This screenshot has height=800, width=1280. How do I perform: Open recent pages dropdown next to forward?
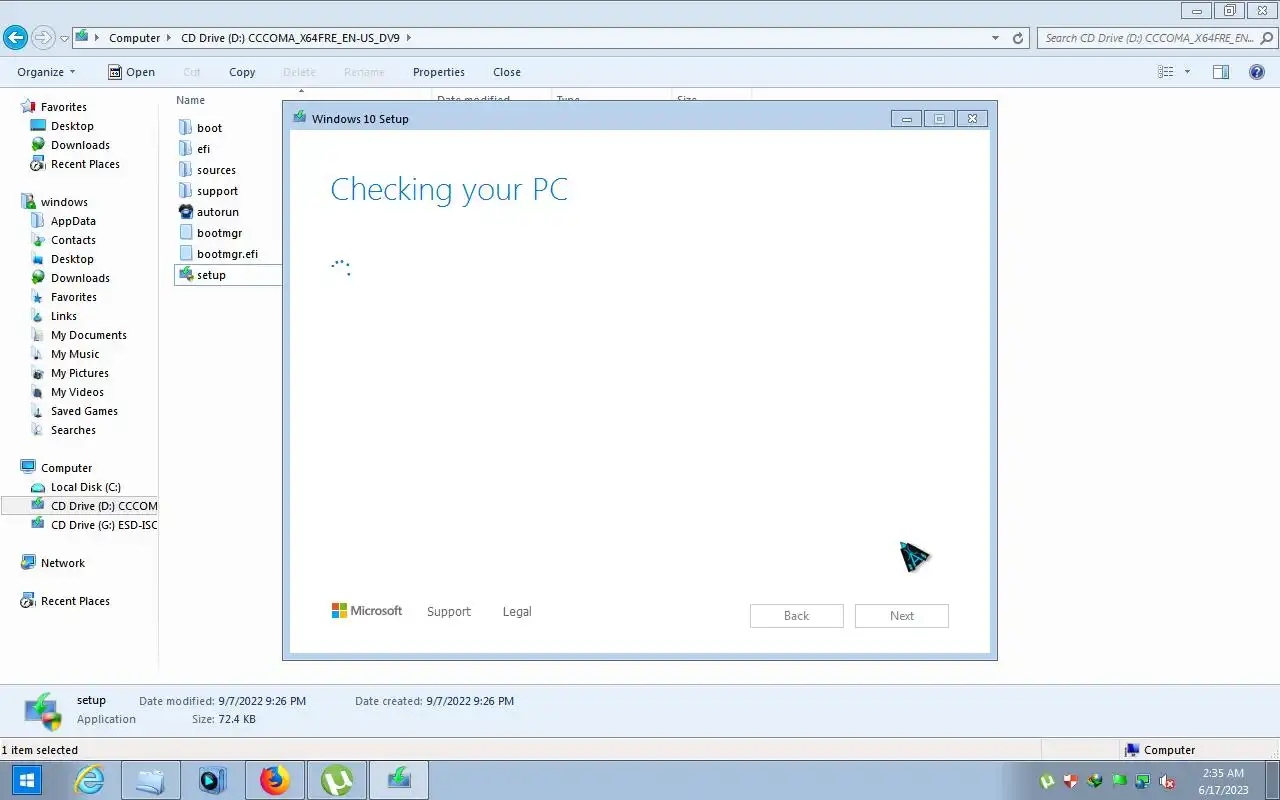[x=64, y=39]
